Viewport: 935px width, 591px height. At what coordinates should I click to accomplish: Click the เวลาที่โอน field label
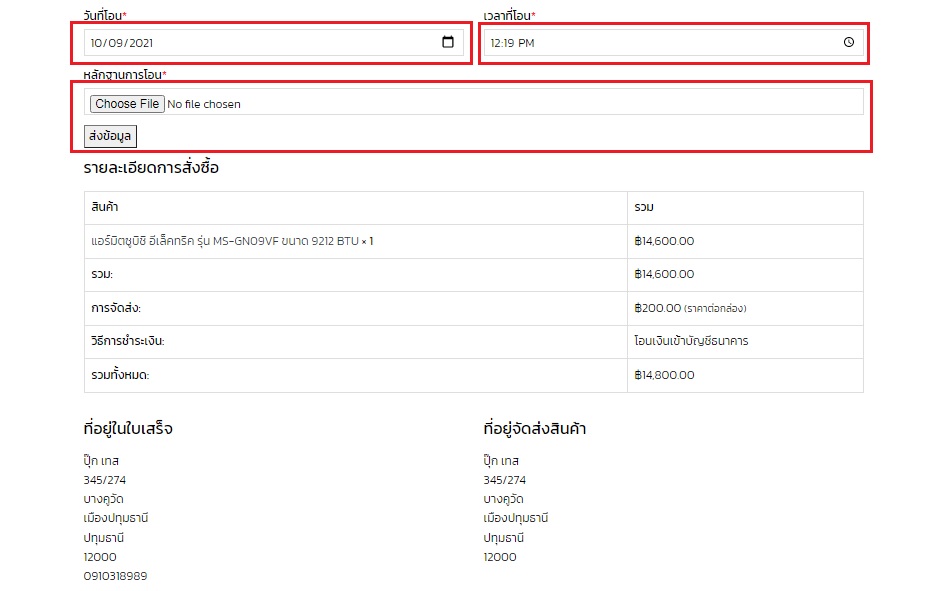[x=507, y=16]
